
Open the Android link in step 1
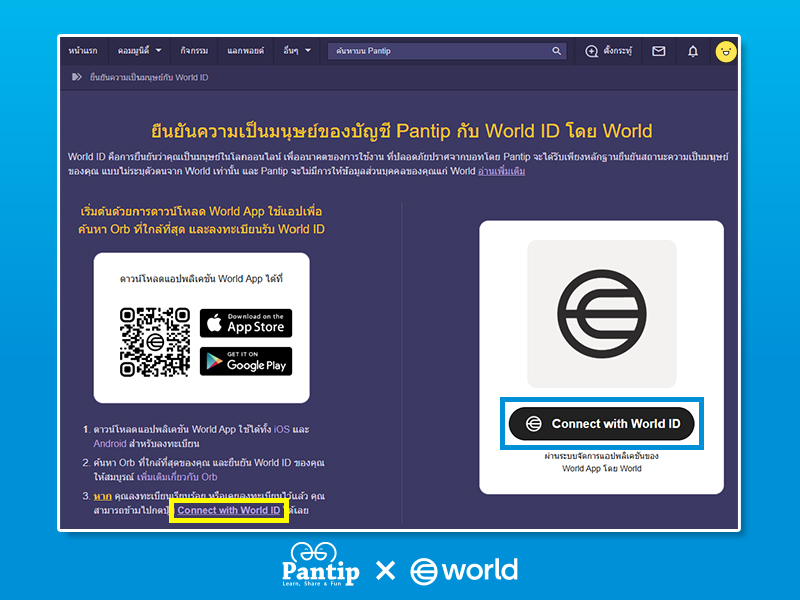(110, 443)
